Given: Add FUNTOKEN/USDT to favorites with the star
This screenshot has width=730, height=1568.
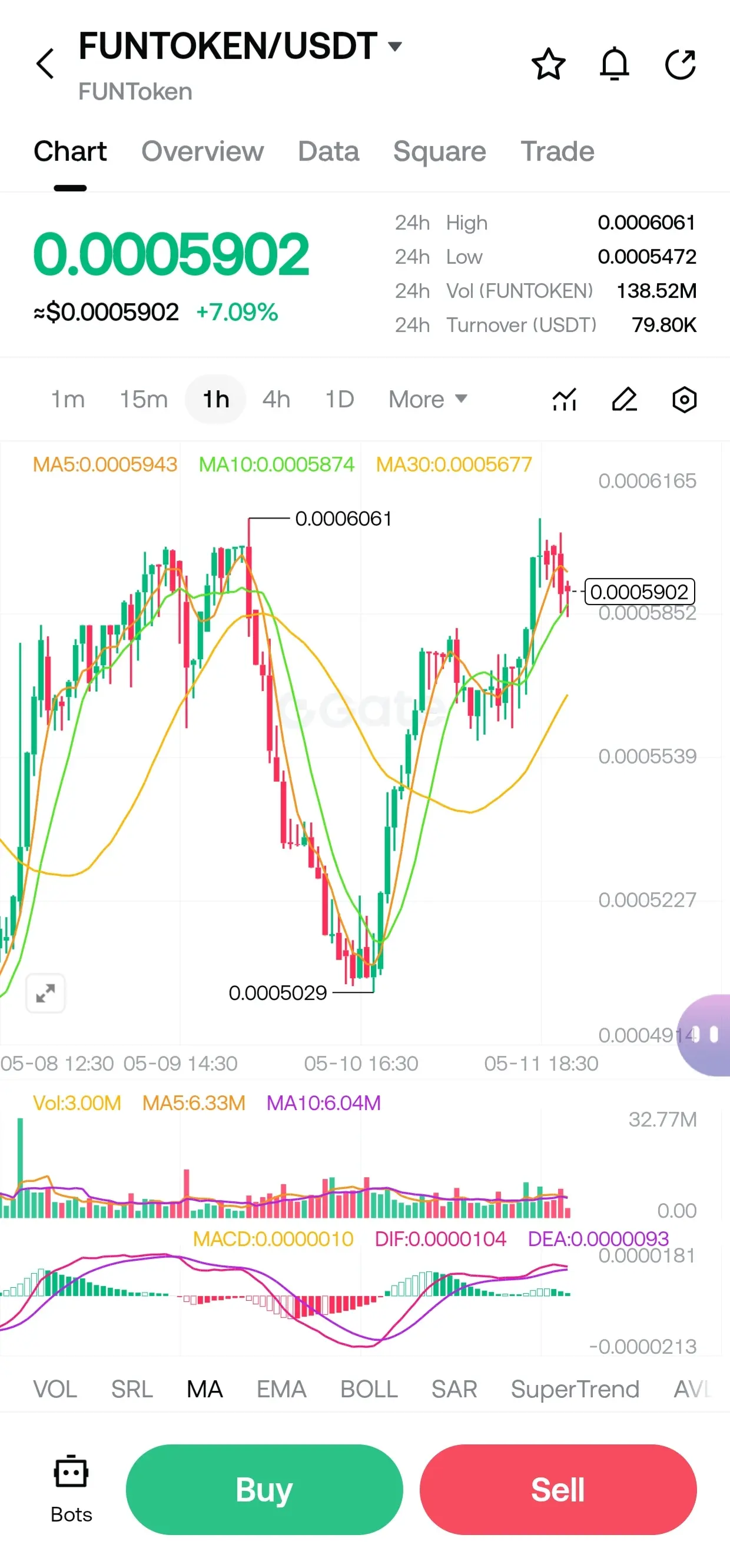Looking at the screenshot, I should [548, 64].
